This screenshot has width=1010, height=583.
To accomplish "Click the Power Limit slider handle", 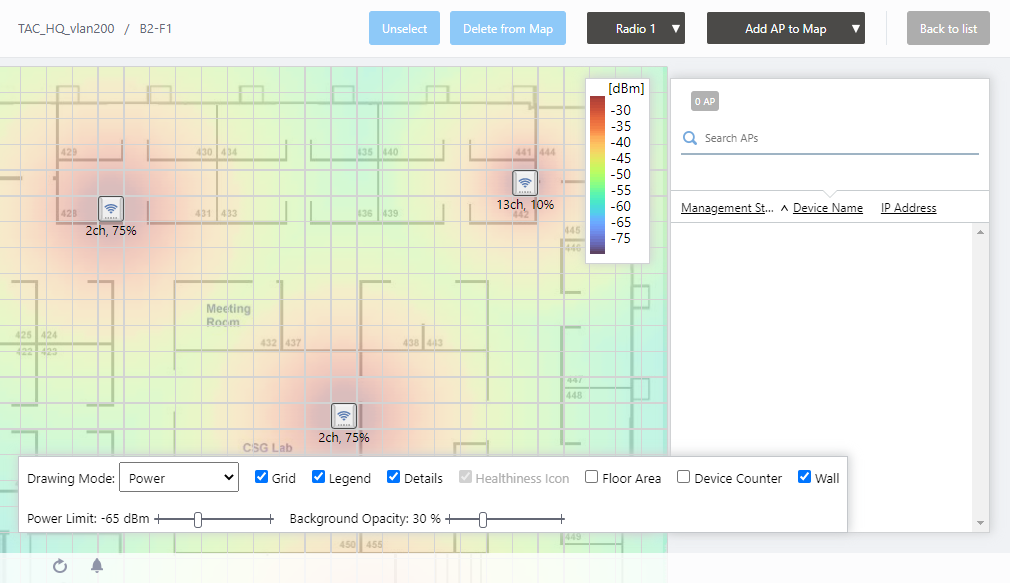I will click(x=198, y=519).
